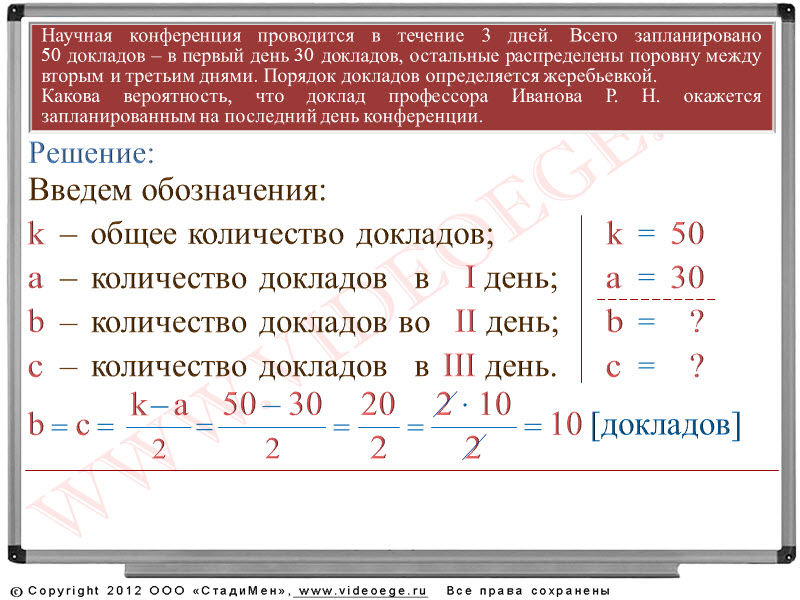Click the line "количество докладов в I день;"

click(324, 279)
